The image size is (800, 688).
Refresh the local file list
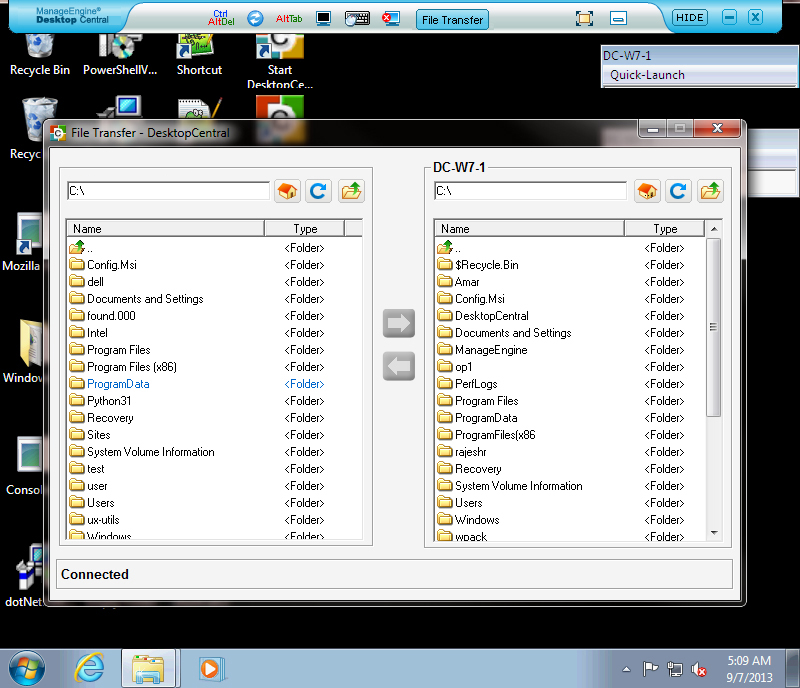point(318,191)
